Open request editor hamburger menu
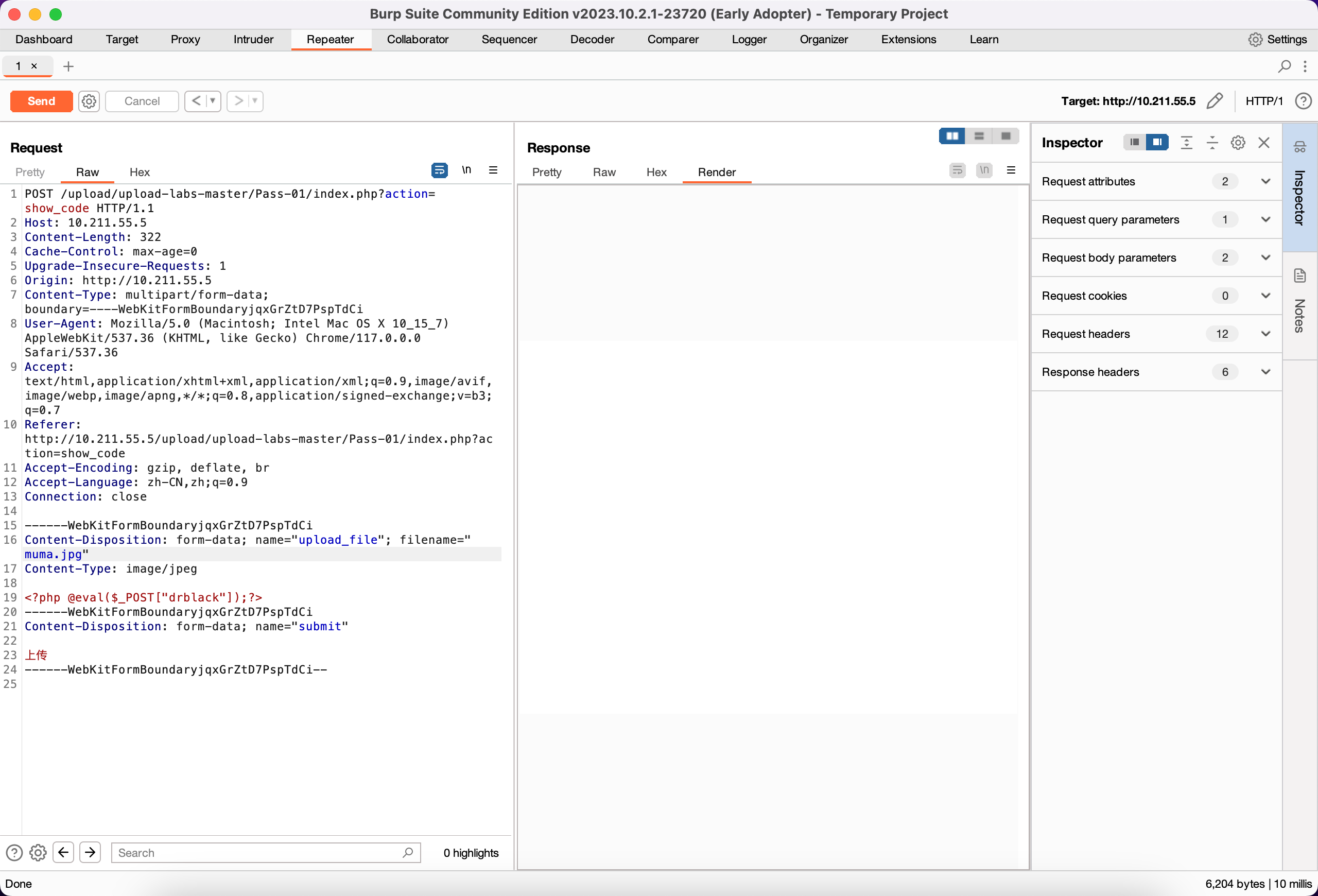This screenshot has height=896, width=1318. tap(493, 169)
